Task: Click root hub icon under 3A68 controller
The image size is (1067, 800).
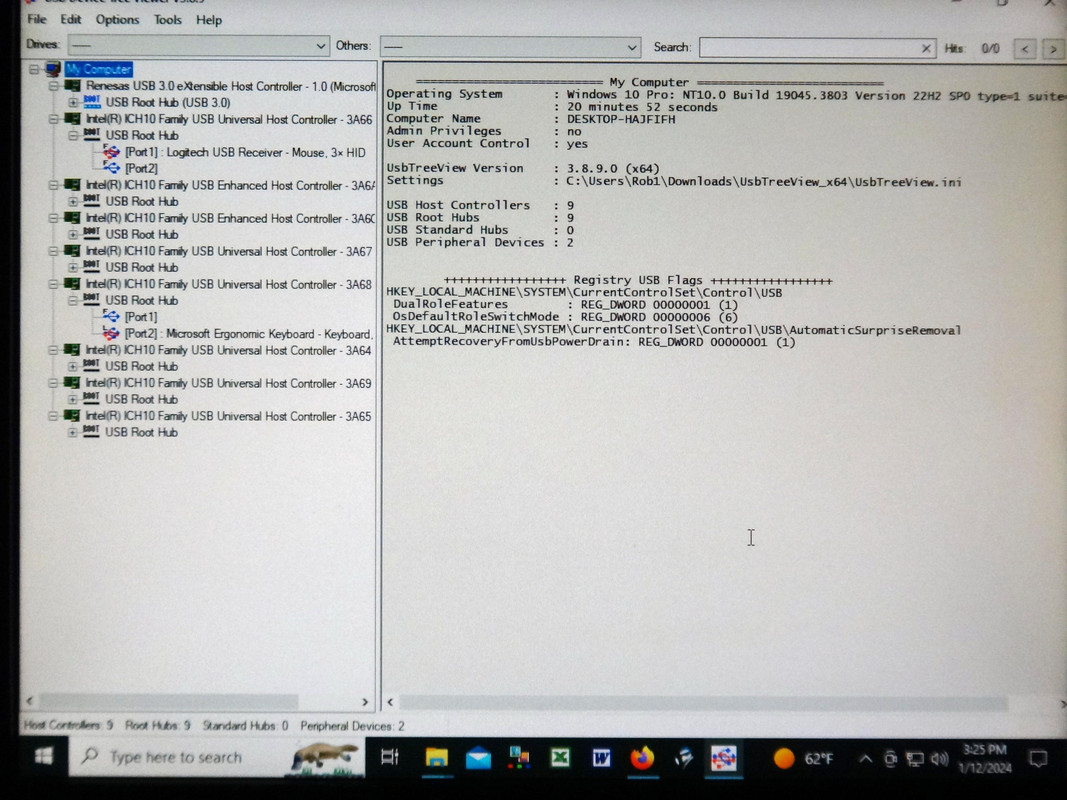Action: (x=92, y=299)
